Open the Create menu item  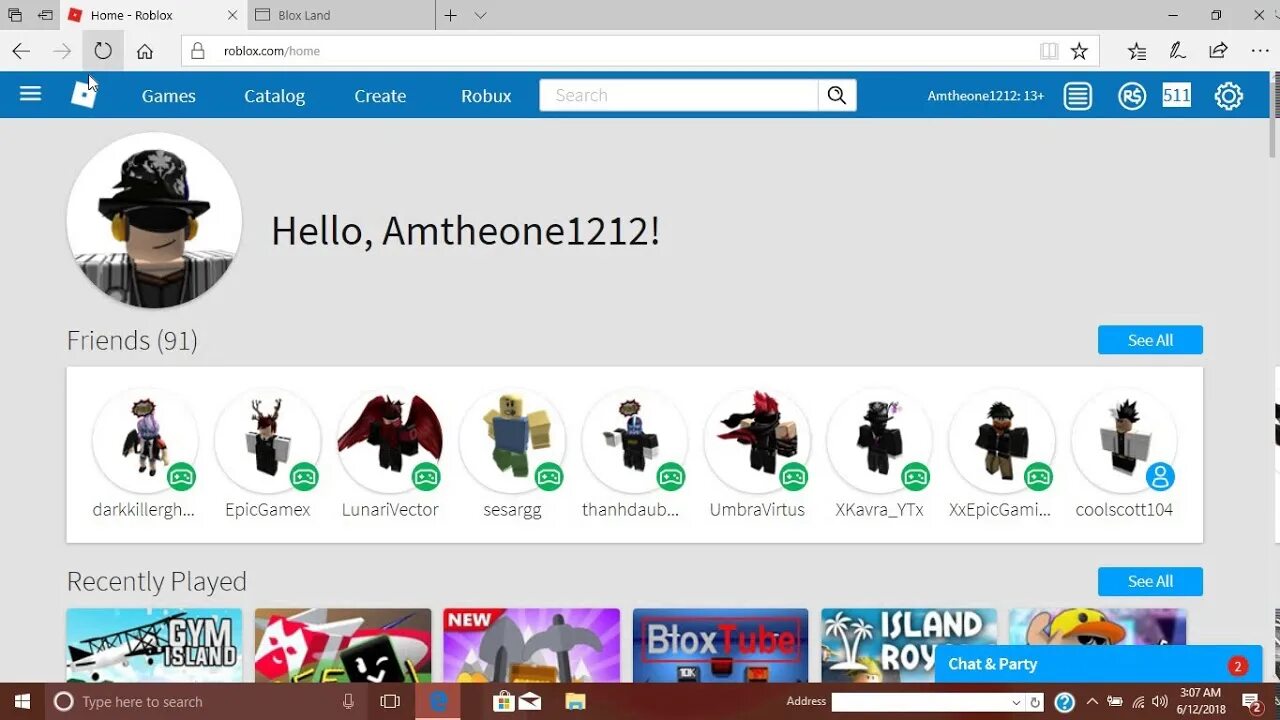380,96
